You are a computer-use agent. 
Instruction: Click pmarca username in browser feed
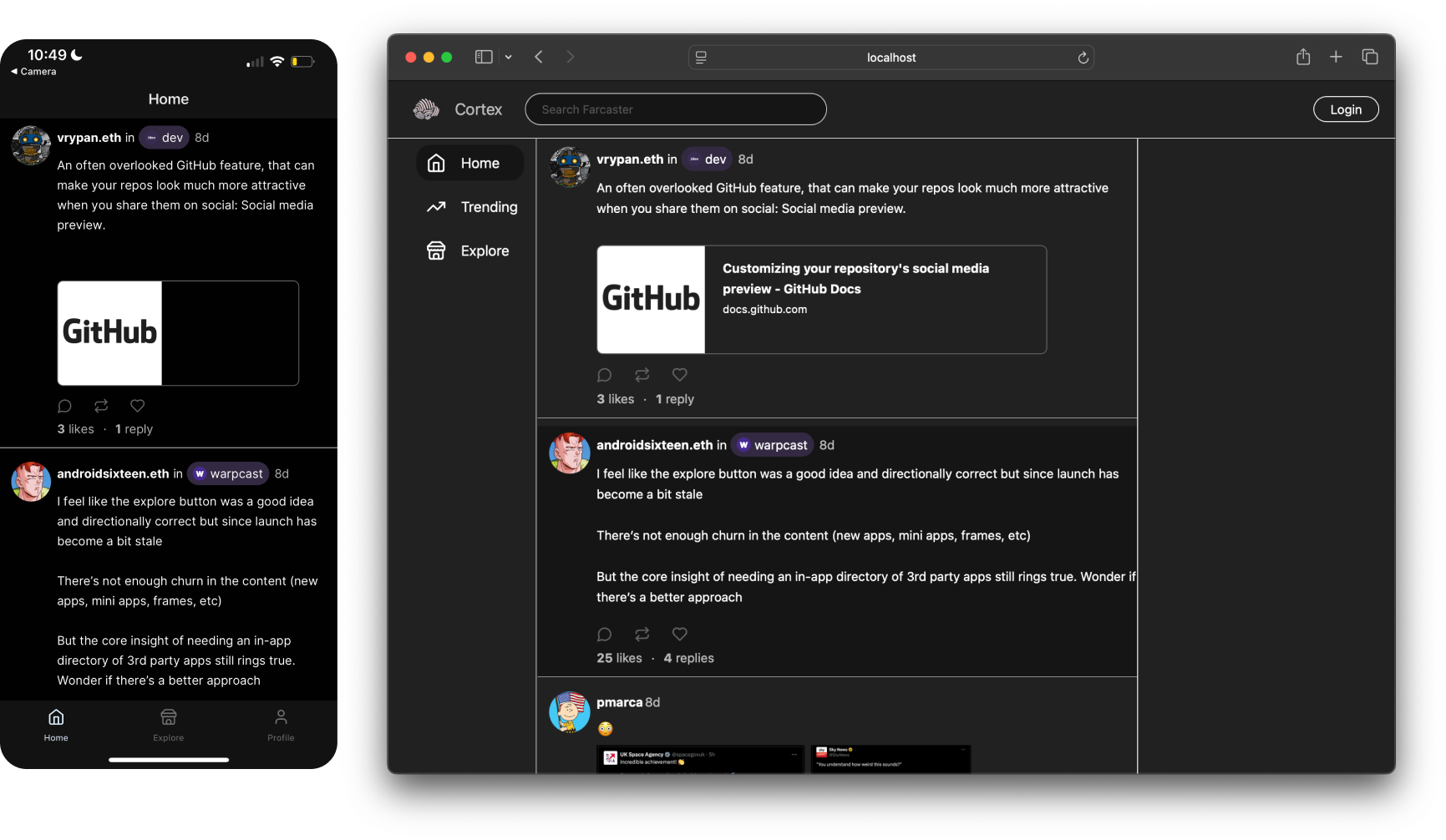(620, 702)
